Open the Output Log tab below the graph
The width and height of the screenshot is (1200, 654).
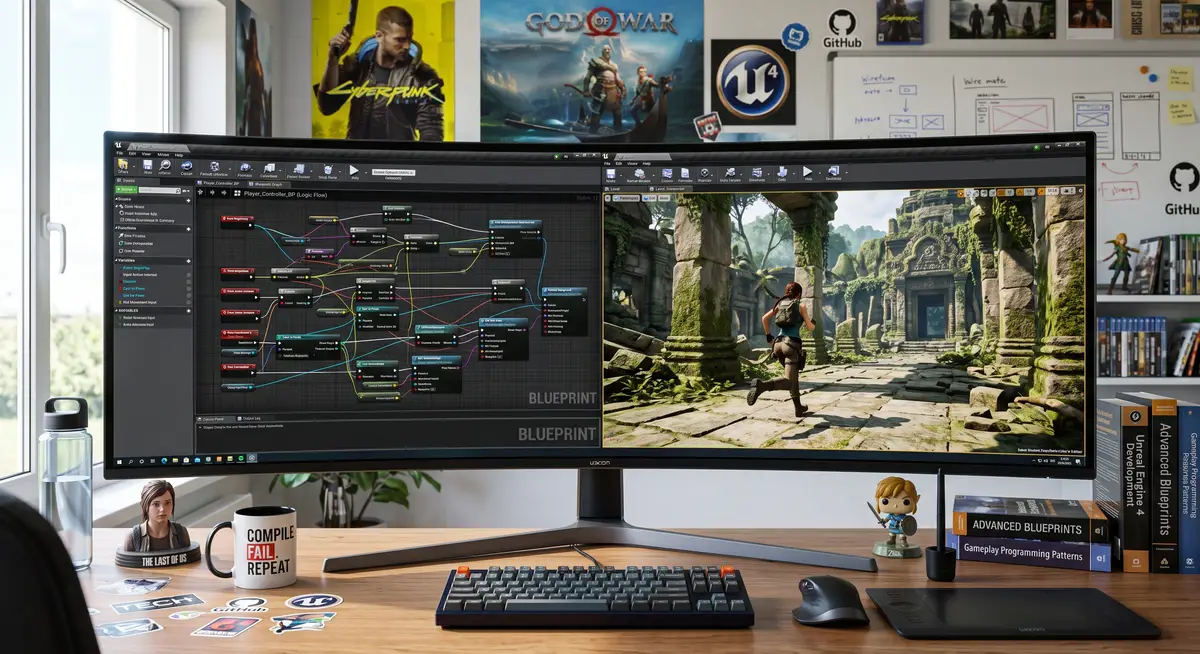(x=251, y=418)
